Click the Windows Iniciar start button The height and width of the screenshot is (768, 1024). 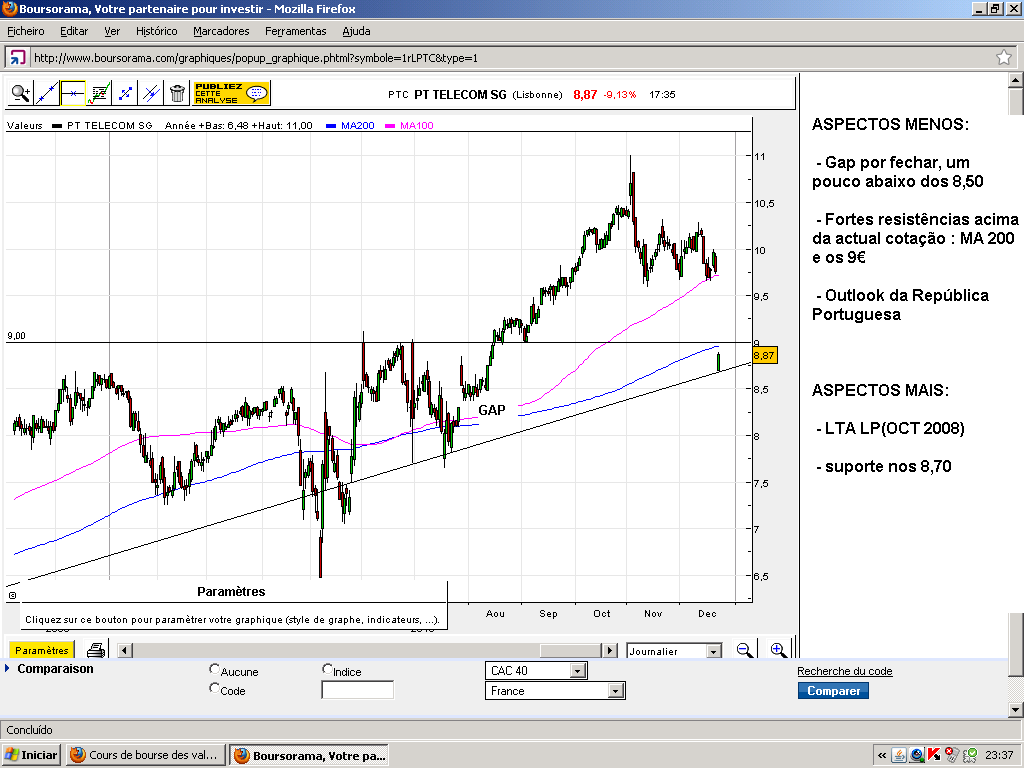pyautogui.click(x=31, y=756)
